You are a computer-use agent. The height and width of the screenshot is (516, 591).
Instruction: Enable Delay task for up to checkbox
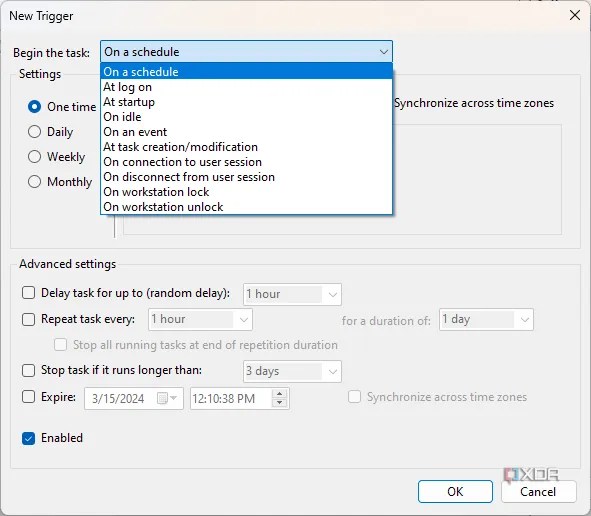[28, 293]
